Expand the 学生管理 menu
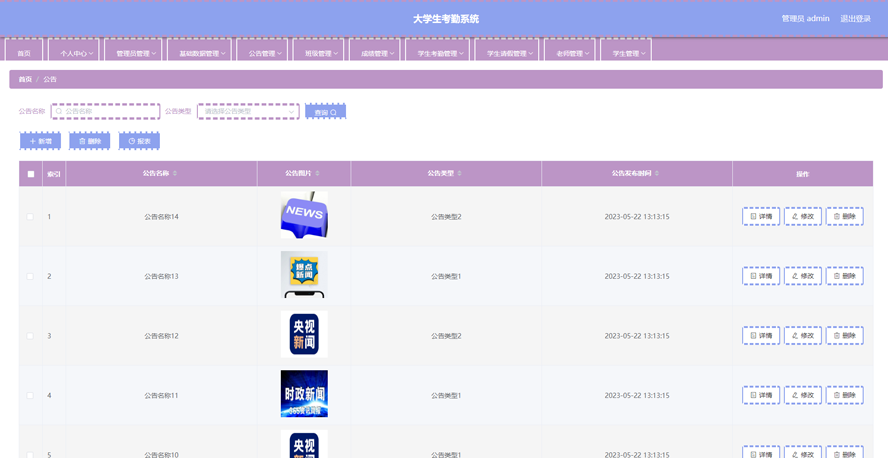Viewport: 888px width, 458px height. (x=626, y=50)
